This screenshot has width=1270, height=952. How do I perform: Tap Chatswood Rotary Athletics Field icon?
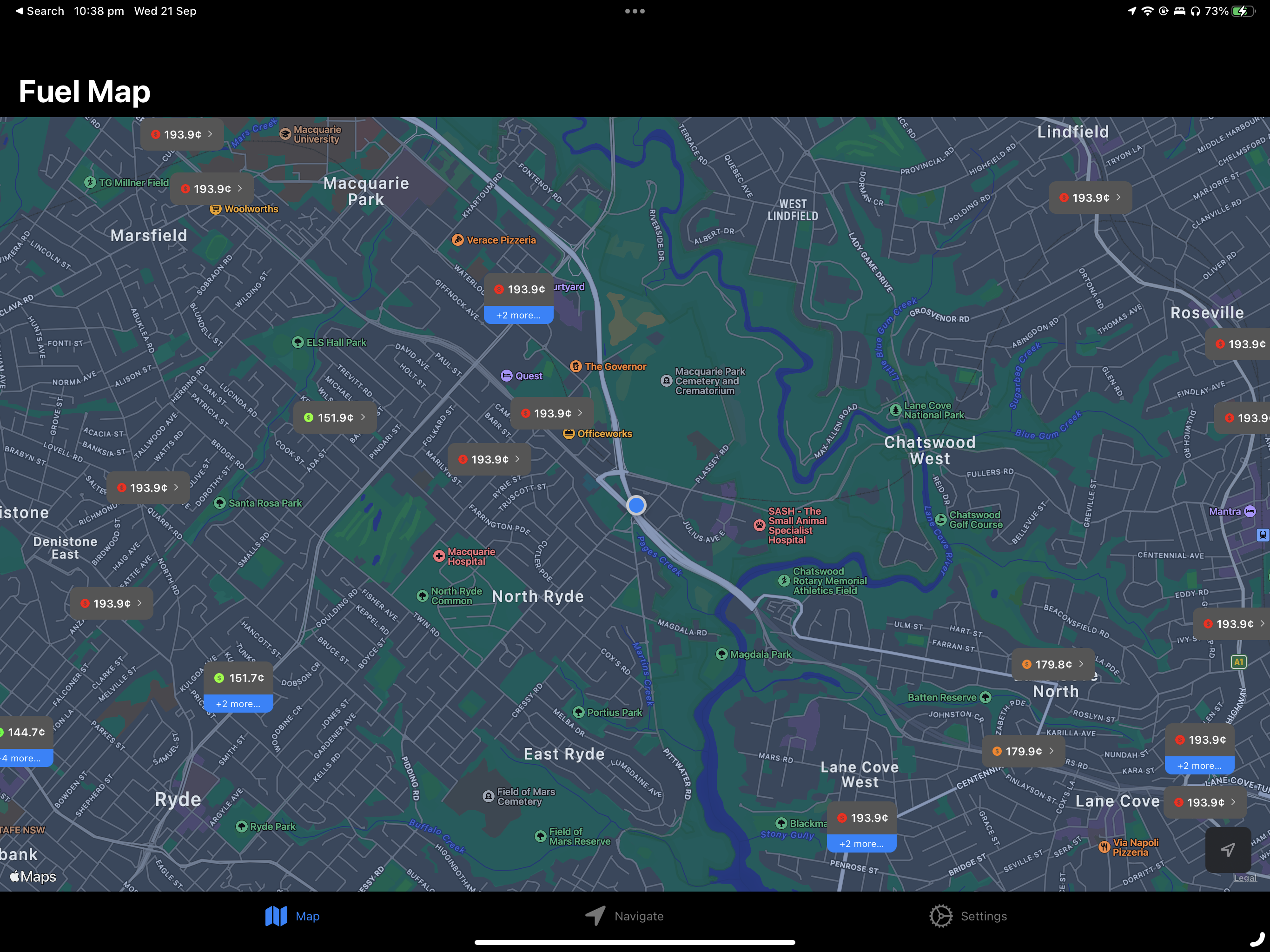click(x=784, y=581)
